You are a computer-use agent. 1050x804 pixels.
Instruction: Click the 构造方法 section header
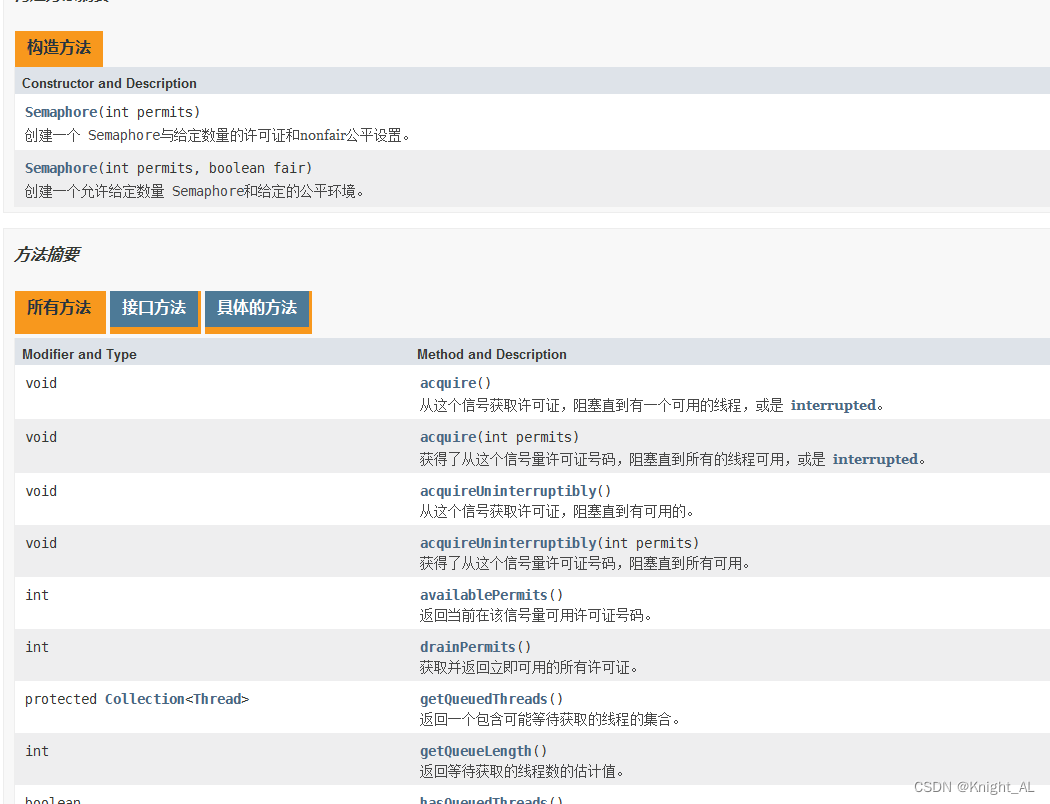(58, 48)
